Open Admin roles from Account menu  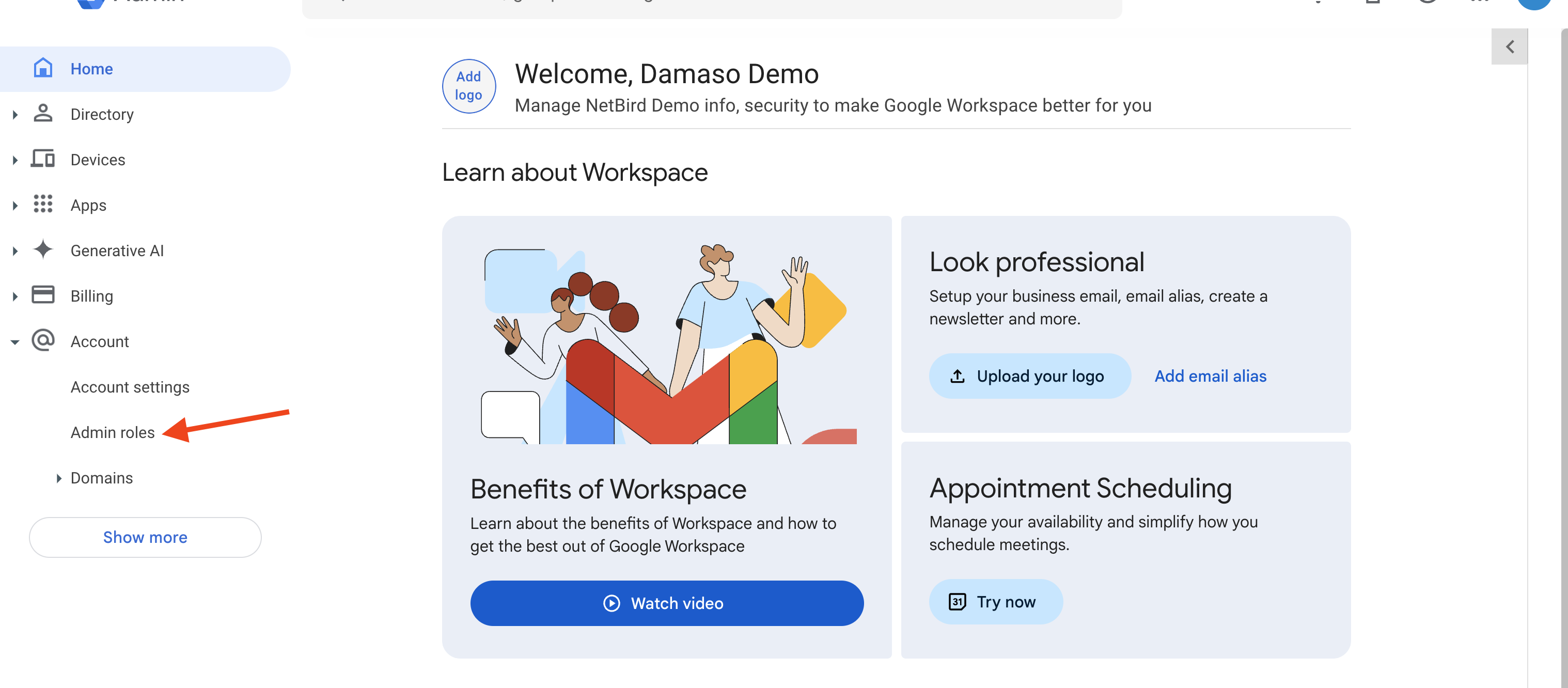tap(112, 432)
